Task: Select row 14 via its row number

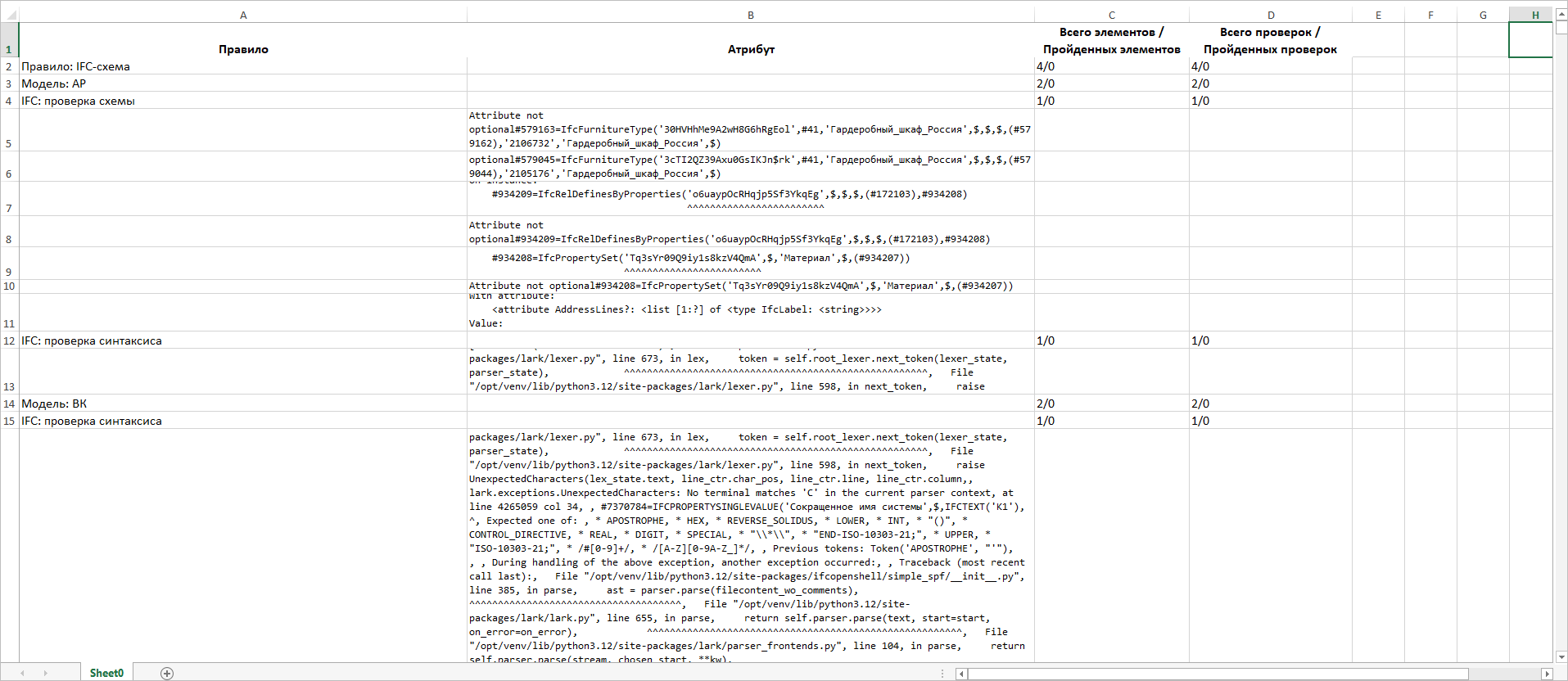Action: 9,404
